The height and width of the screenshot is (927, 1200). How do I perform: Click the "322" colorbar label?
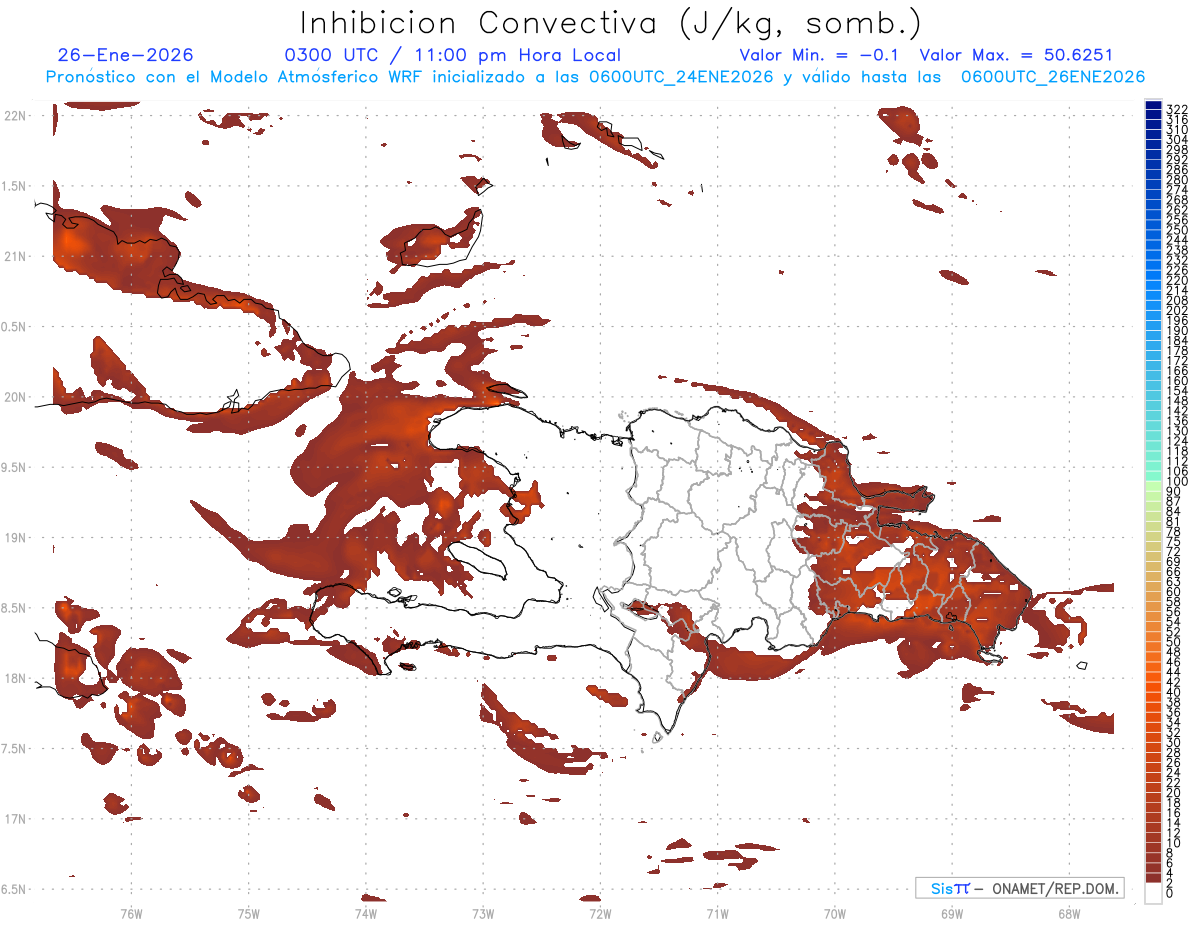pos(1176,109)
